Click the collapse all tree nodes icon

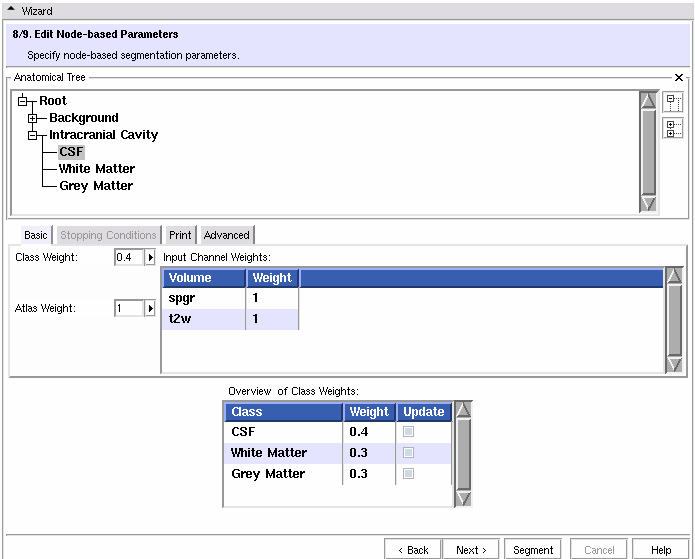[x=673, y=103]
